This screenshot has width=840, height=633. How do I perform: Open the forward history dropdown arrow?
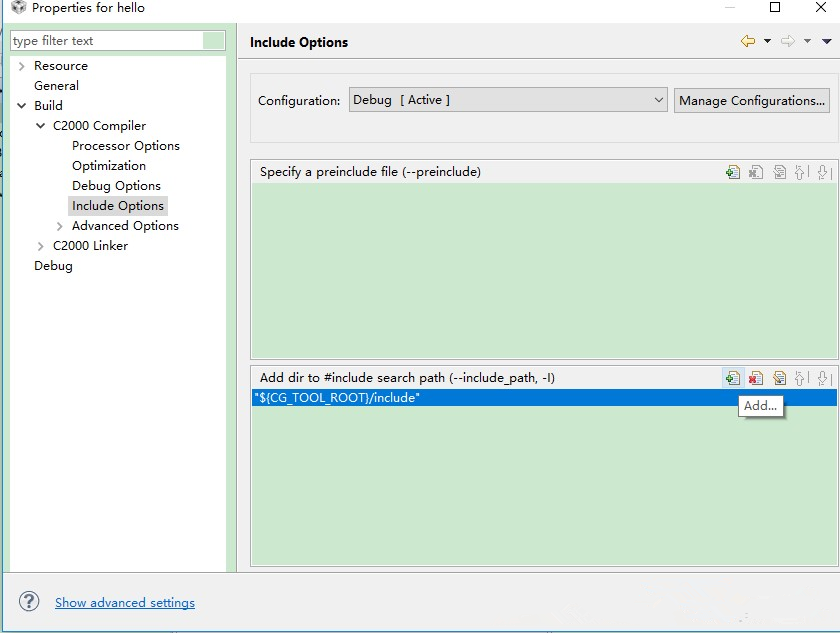807,41
